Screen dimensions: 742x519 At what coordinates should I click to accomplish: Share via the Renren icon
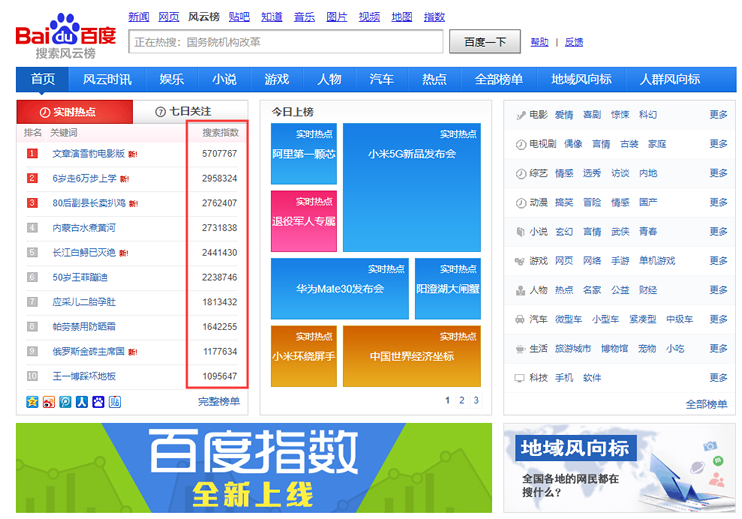[82, 402]
